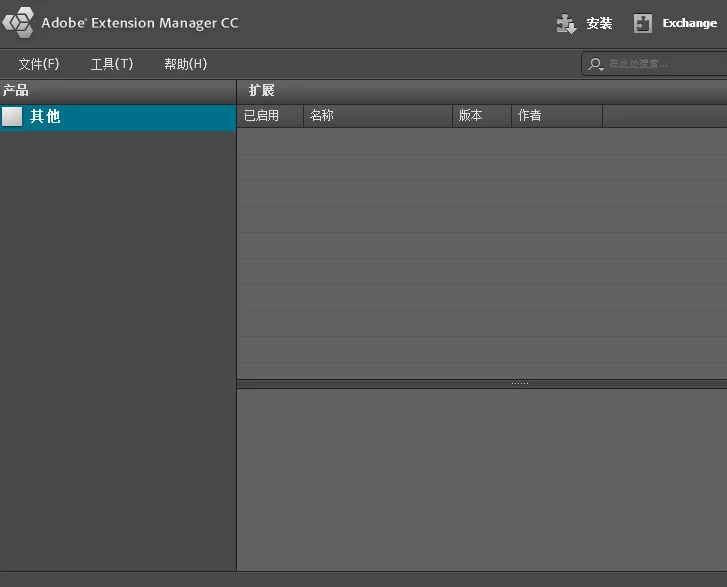Select the 其他 product row
727x587 pixels.
tap(118, 116)
